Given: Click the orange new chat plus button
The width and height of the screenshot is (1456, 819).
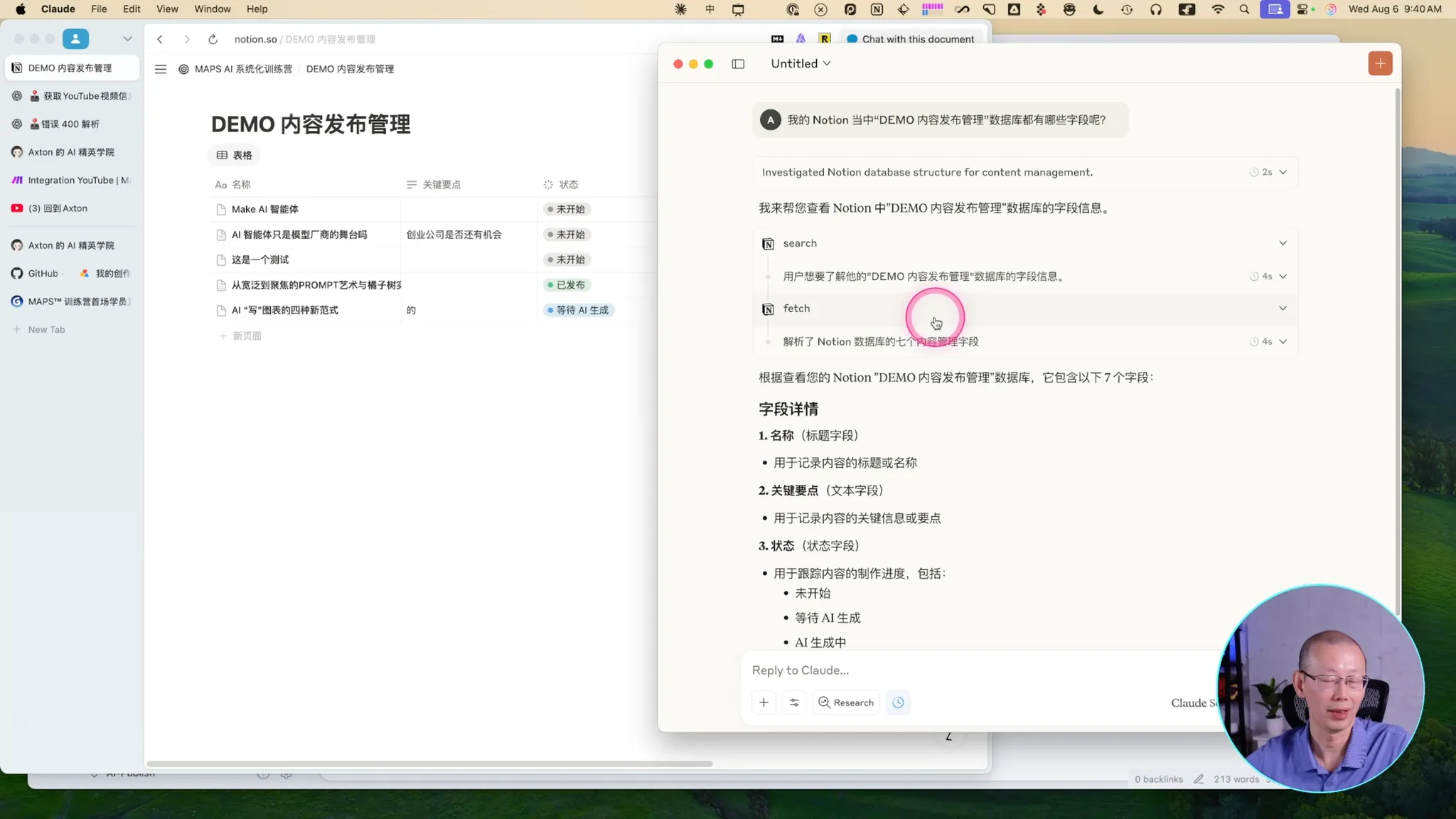Looking at the screenshot, I should coord(1380,63).
